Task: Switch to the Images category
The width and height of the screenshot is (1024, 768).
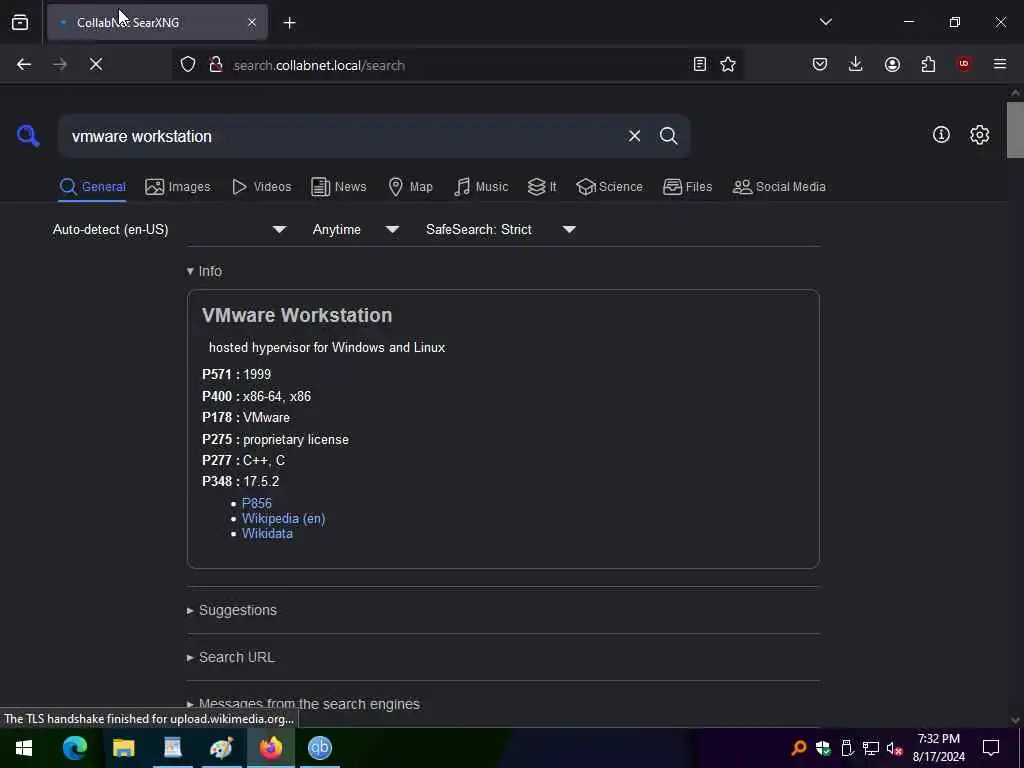Action: (178, 187)
